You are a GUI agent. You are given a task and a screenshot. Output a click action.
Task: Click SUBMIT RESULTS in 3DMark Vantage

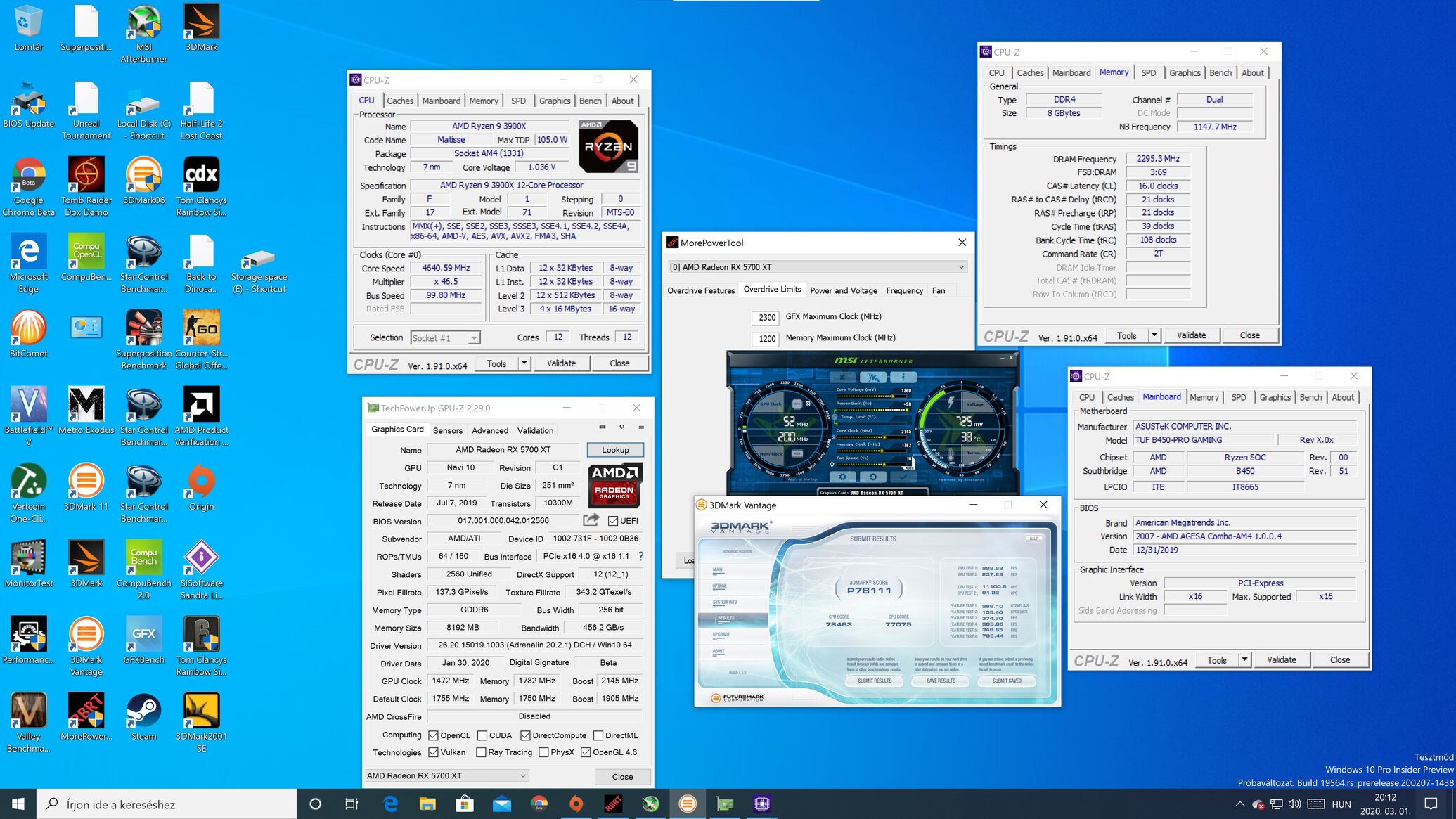[x=875, y=681]
